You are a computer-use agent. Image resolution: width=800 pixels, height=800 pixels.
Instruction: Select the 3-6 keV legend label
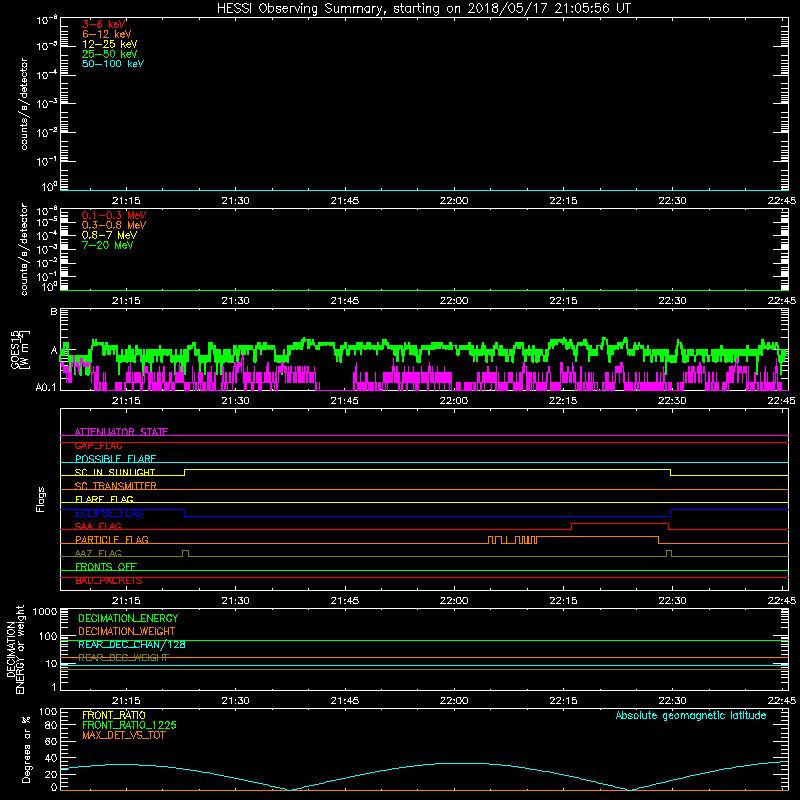(x=104, y=24)
